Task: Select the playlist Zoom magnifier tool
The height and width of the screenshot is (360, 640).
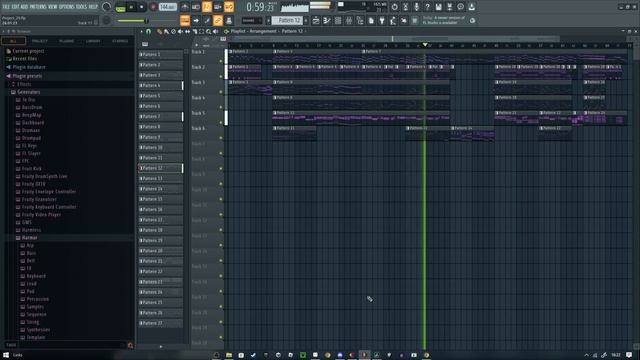Action: [x=209, y=31]
